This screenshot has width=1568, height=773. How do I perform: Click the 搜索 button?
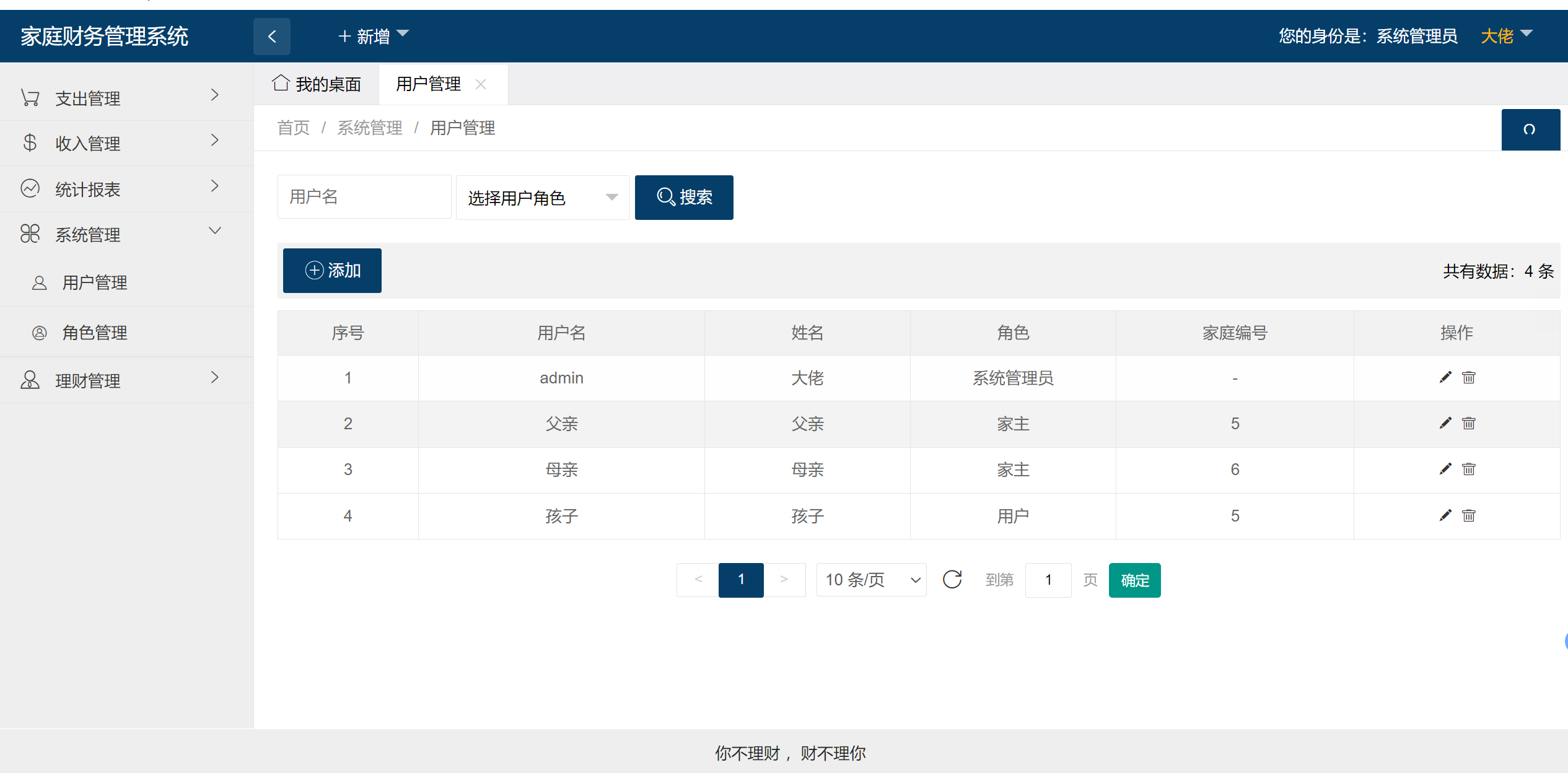[684, 198]
